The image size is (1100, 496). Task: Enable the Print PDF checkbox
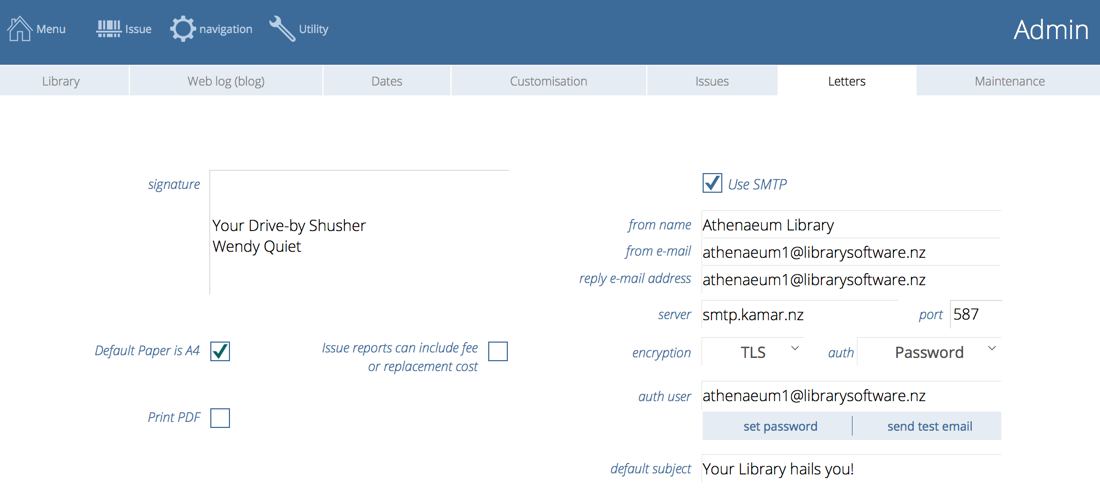(x=220, y=417)
